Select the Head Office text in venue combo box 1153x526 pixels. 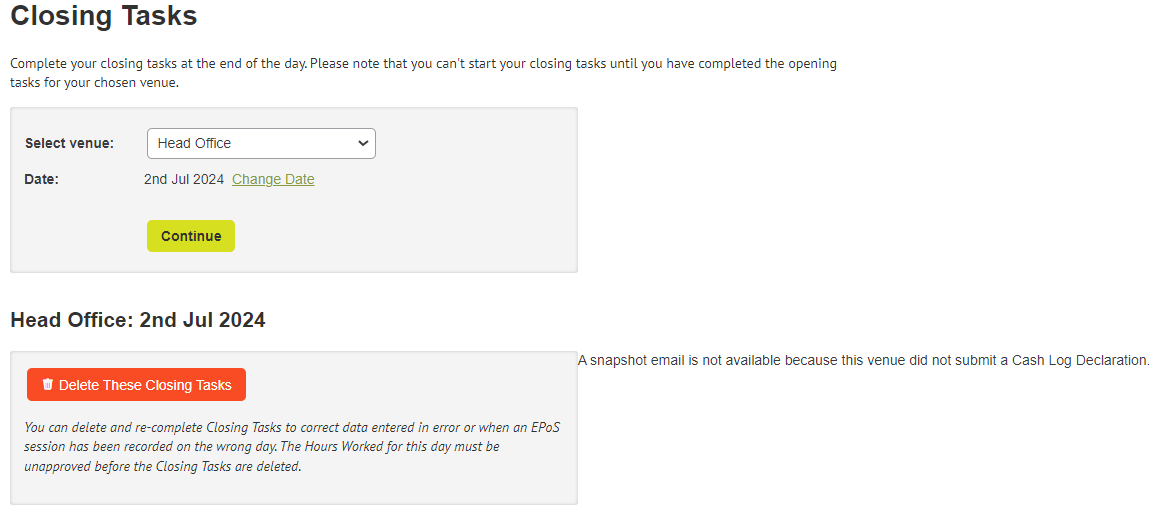click(x=194, y=143)
